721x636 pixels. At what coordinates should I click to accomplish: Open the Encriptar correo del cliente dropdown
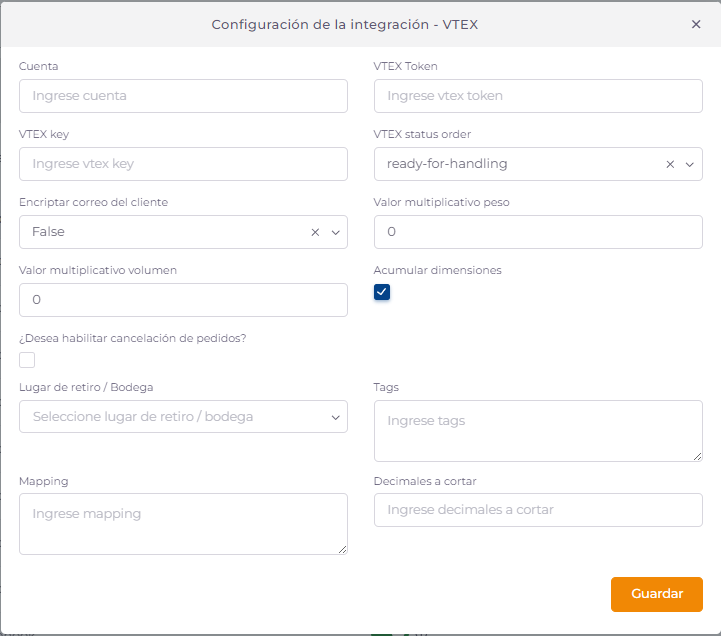[335, 232]
